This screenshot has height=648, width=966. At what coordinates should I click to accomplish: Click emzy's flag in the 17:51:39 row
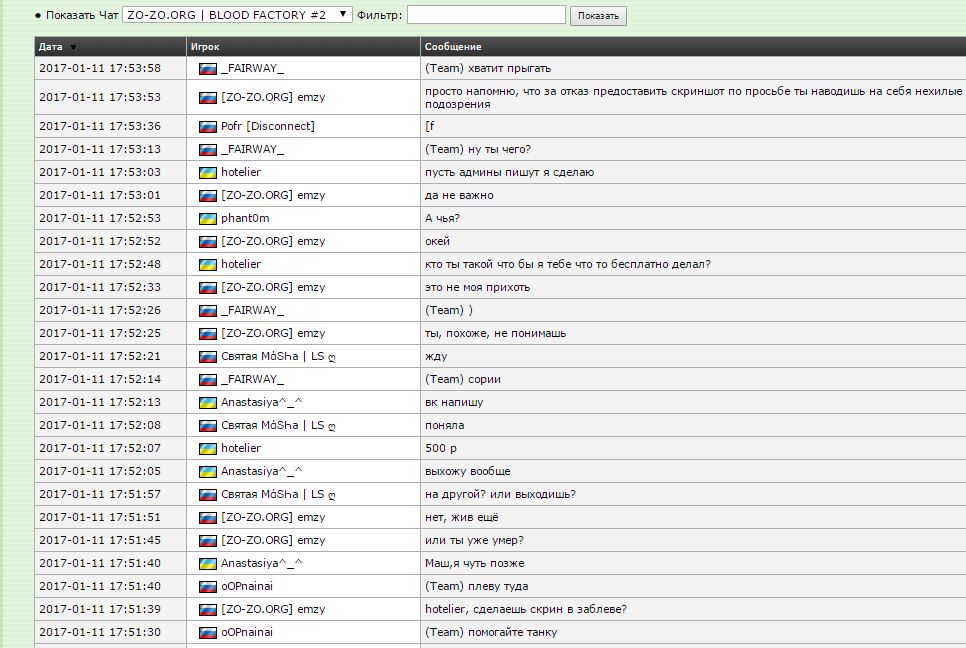[208, 609]
